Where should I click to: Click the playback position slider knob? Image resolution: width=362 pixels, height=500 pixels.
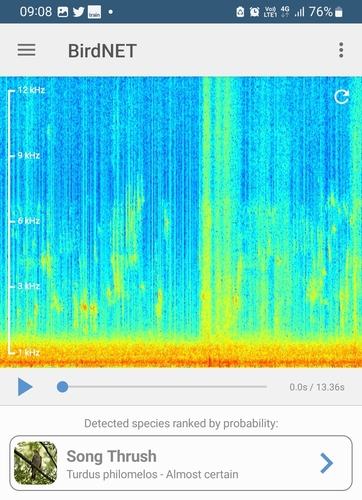click(x=63, y=387)
